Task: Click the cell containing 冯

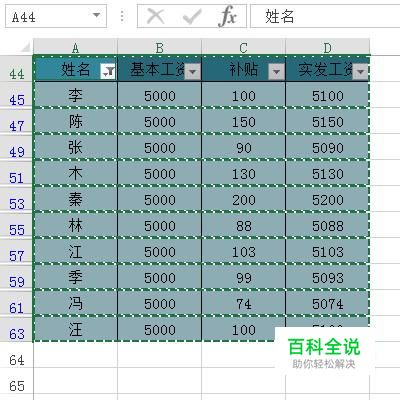Action: tap(76, 303)
